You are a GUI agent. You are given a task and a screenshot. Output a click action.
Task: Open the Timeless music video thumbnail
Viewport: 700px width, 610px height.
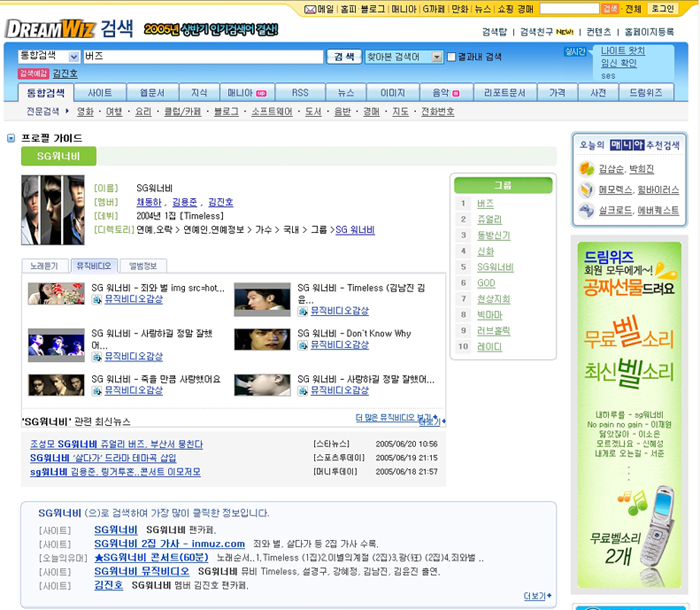click(262, 299)
